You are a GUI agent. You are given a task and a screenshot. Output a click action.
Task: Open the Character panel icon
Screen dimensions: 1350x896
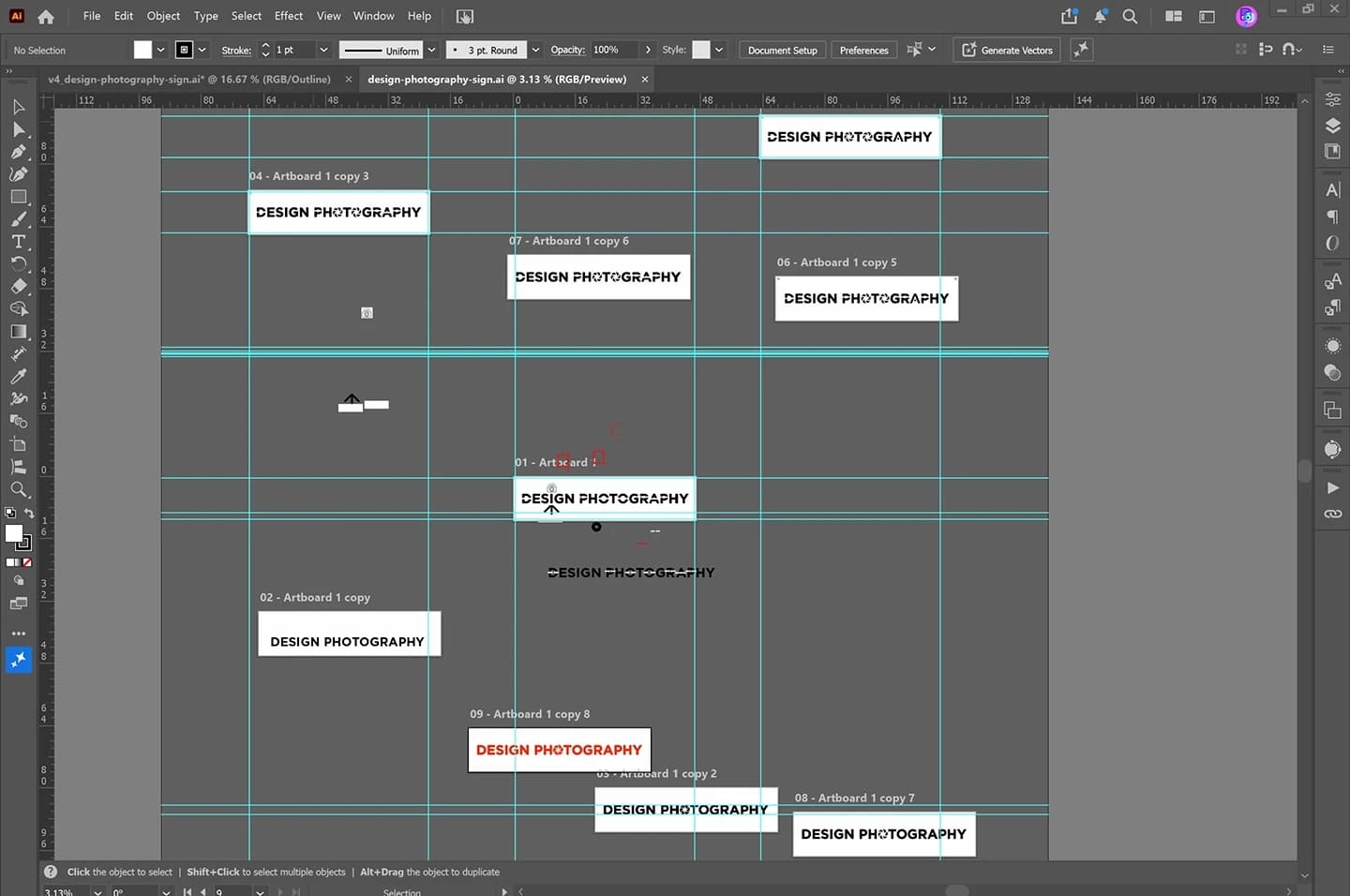pyautogui.click(x=1332, y=190)
